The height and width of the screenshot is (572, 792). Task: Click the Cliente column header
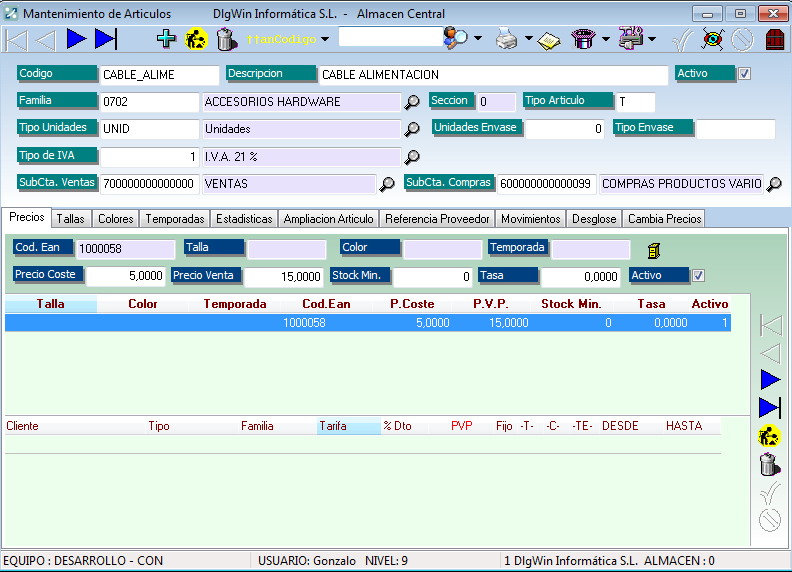tap(76, 426)
